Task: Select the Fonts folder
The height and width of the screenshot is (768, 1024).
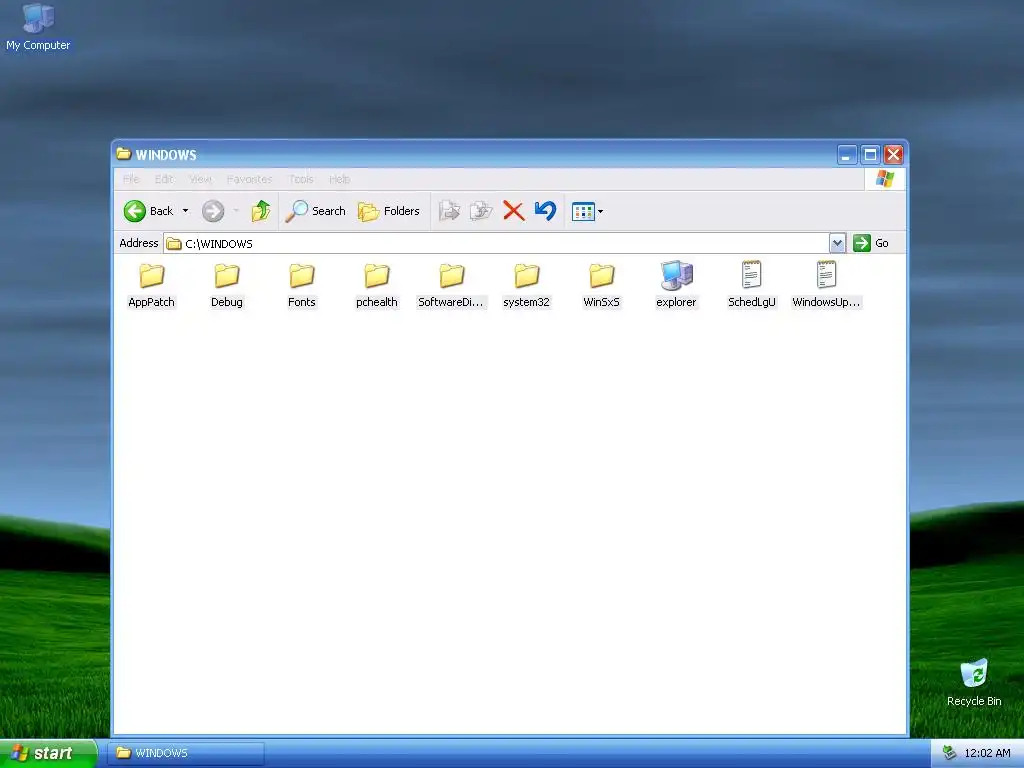Action: point(302,285)
